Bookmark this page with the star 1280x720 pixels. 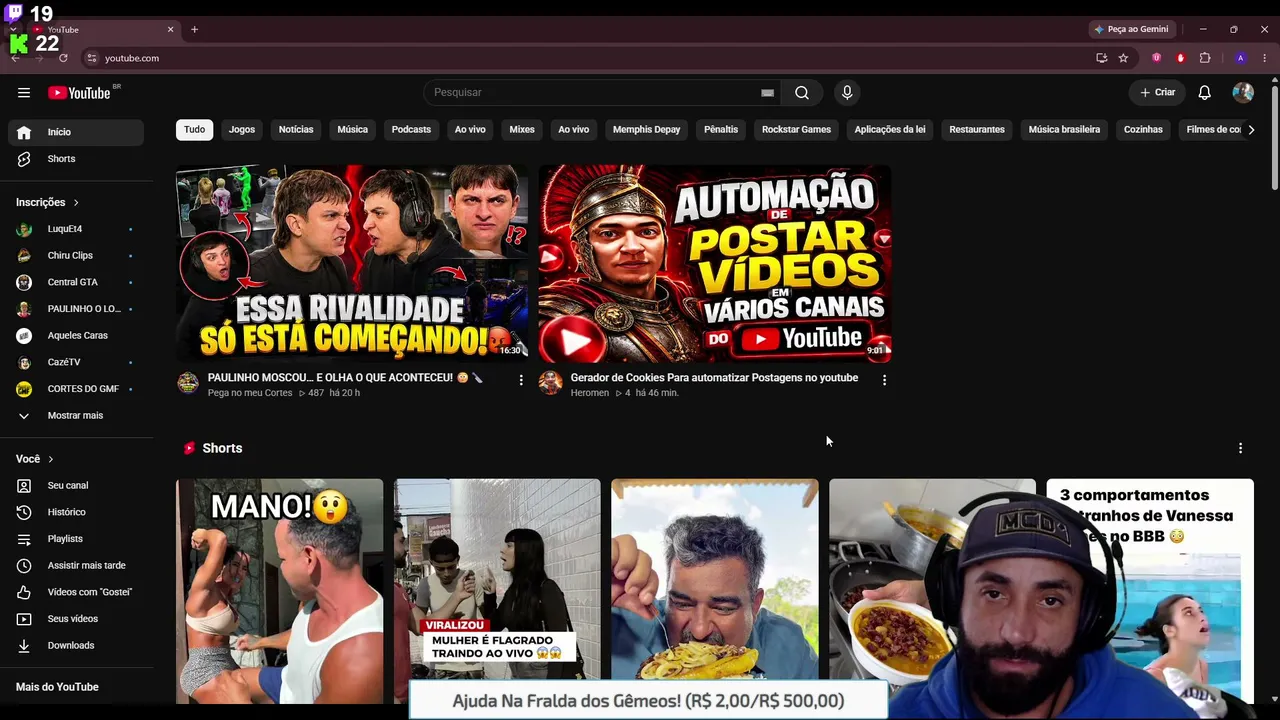(x=1123, y=58)
